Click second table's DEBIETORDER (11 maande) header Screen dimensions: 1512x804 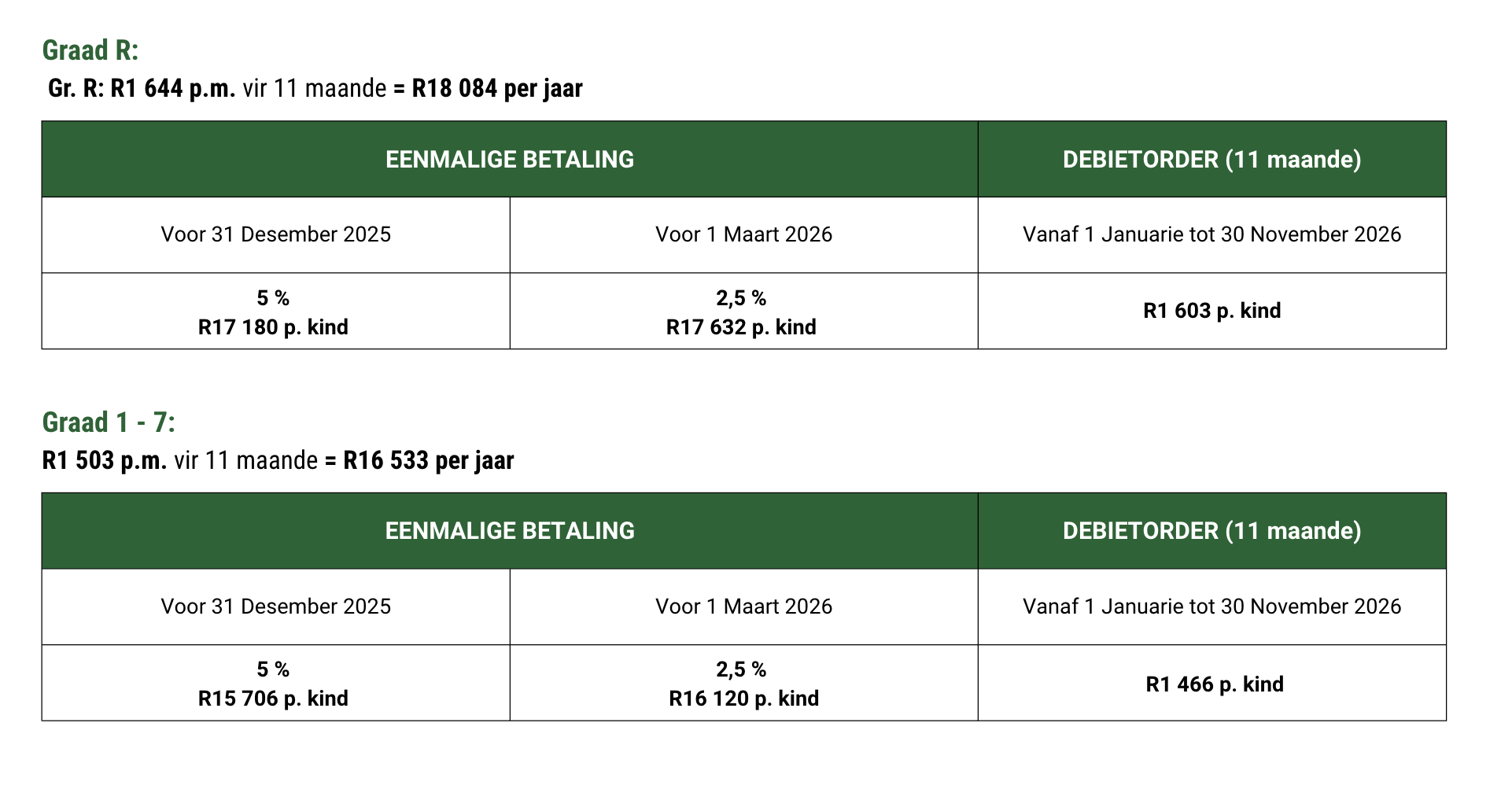pyautogui.click(x=1211, y=531)
